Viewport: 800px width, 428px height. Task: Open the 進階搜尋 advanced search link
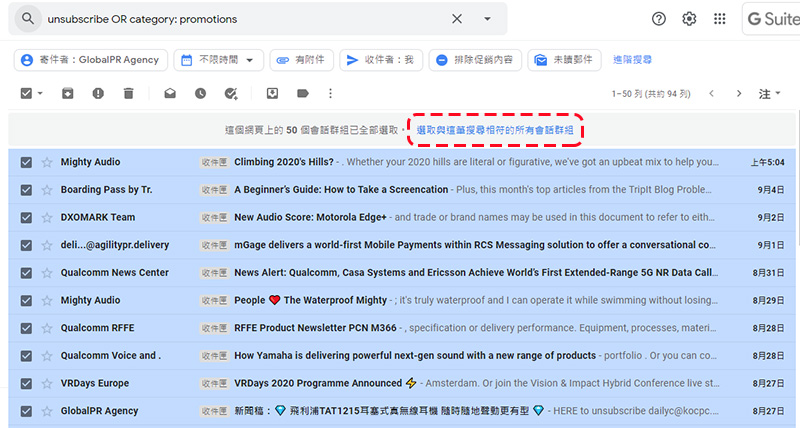(632, 60)
